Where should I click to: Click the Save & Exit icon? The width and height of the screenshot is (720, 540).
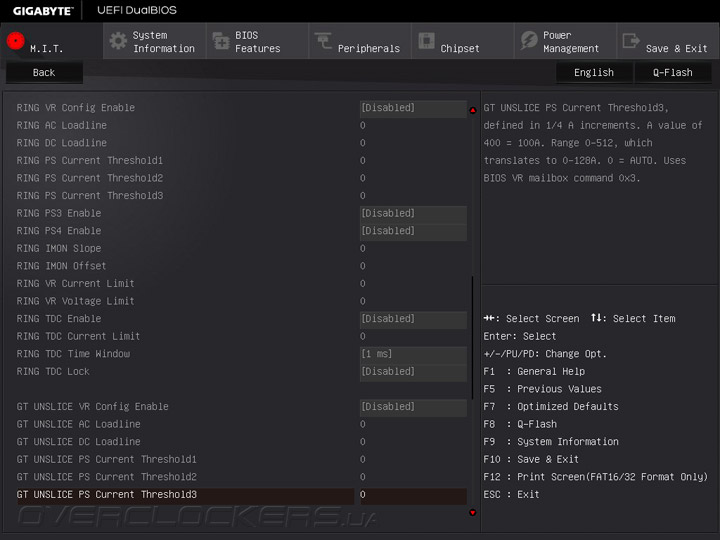(x=631, y=41)
